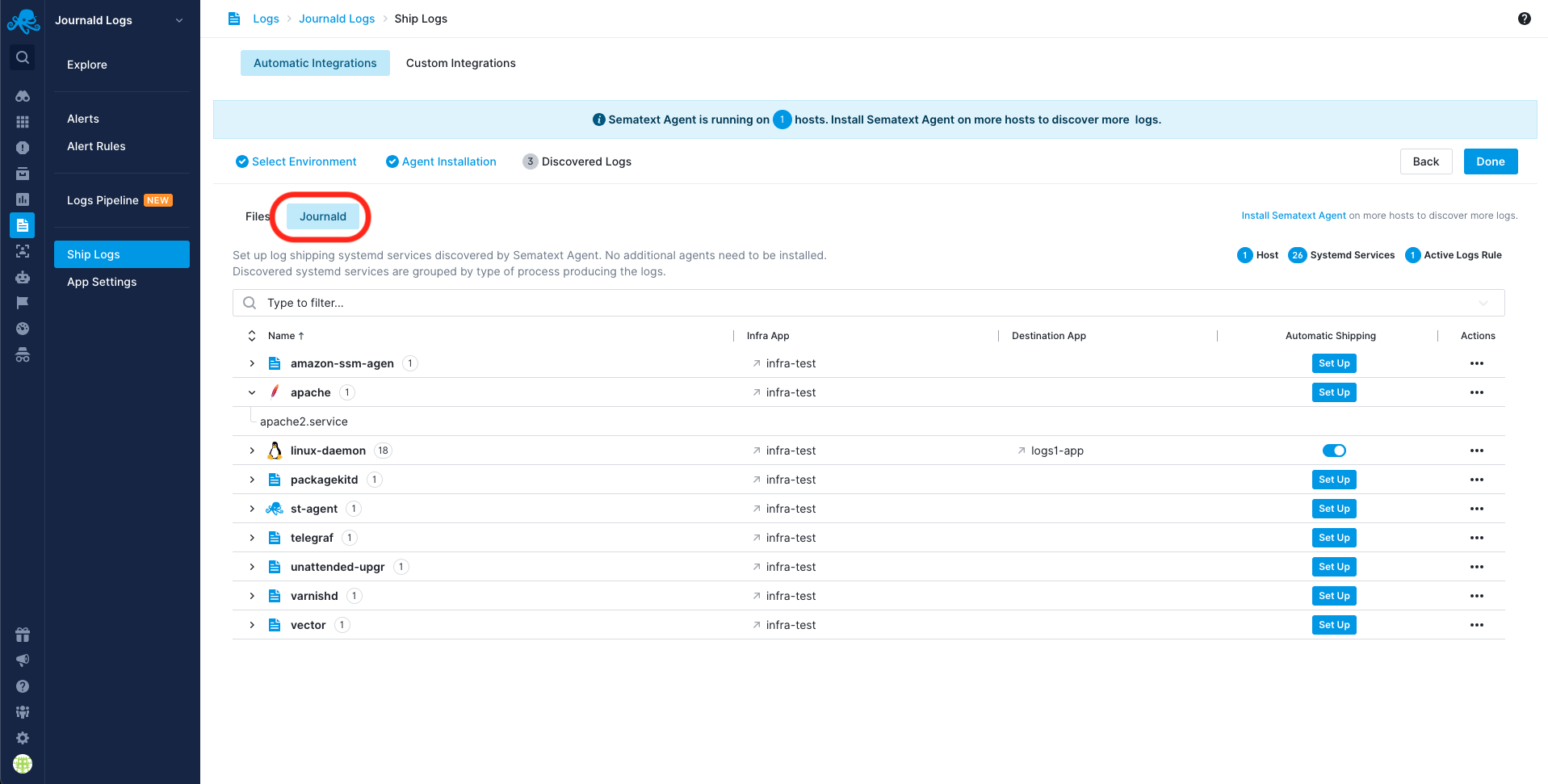Click the help icon at top right
The width and height of the screenshot is (1548, 784).
(x=1525, y=19)
